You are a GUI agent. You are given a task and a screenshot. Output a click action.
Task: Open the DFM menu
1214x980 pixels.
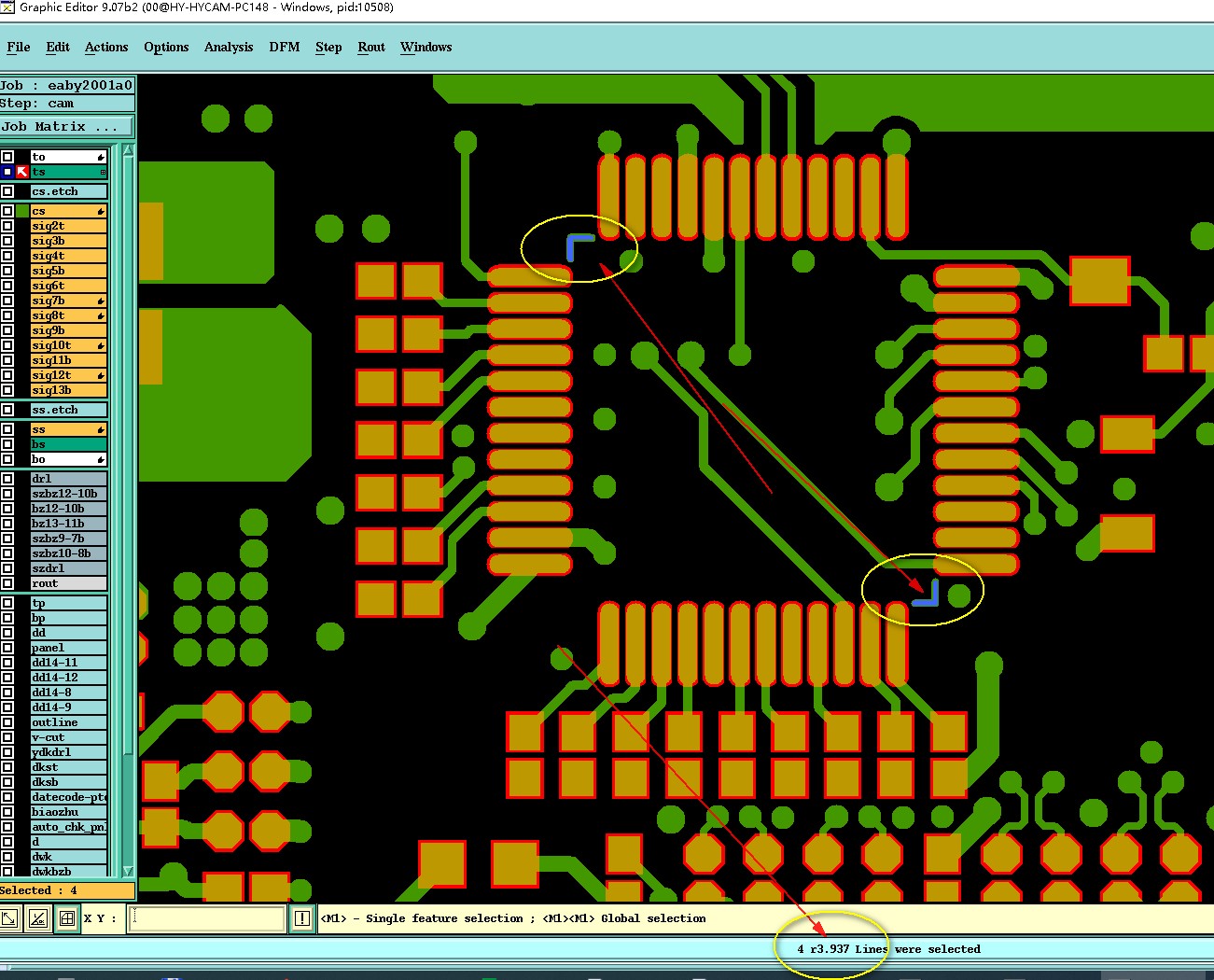click(x=285, y=47)
